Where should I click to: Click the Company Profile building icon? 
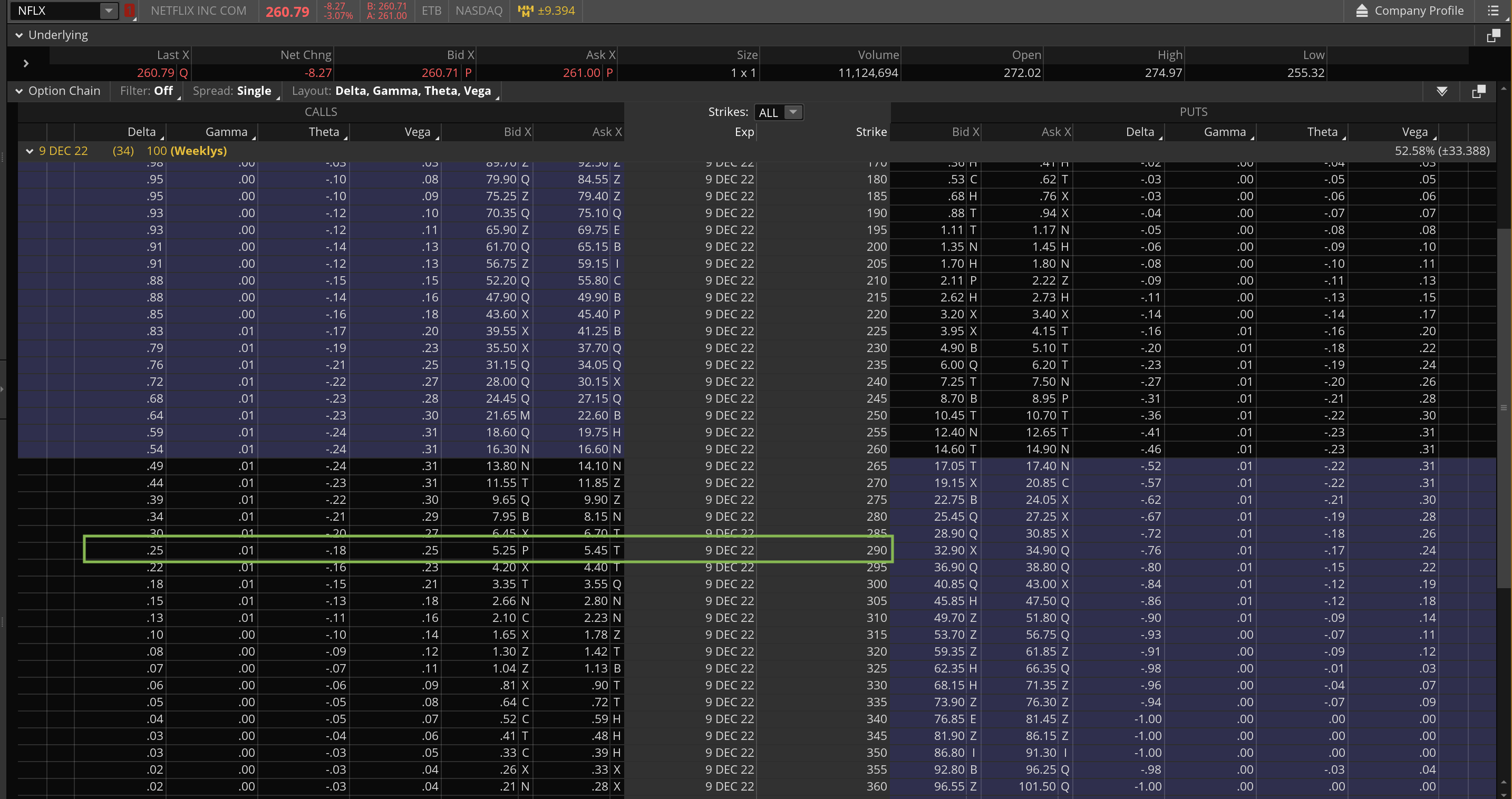(x=1362, y=11)
